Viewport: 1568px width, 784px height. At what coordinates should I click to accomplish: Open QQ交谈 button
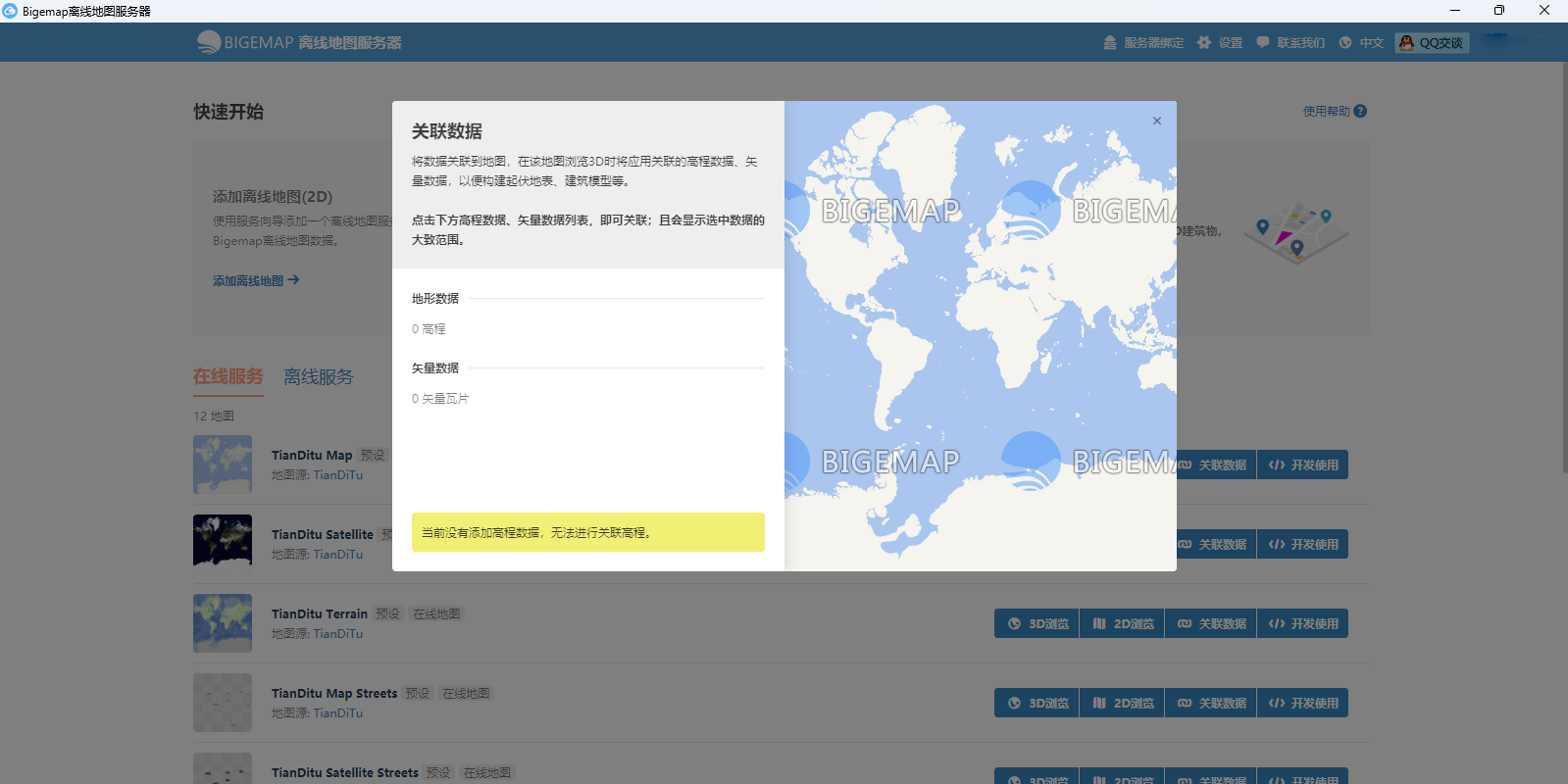[x=1432, y=43]
